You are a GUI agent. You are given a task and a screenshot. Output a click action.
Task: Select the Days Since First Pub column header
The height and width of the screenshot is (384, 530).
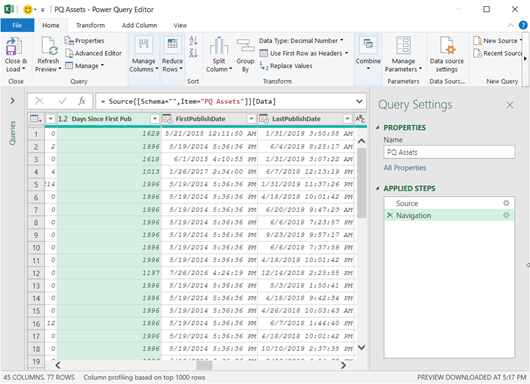pyautogui.click(x=109, y=119)
